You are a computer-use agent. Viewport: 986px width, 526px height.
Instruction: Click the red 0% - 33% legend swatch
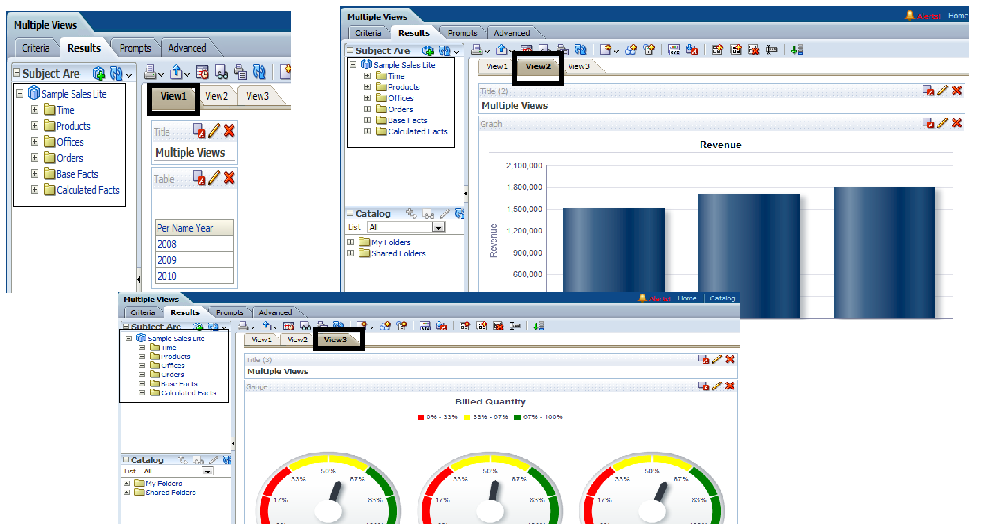(421, 417)
